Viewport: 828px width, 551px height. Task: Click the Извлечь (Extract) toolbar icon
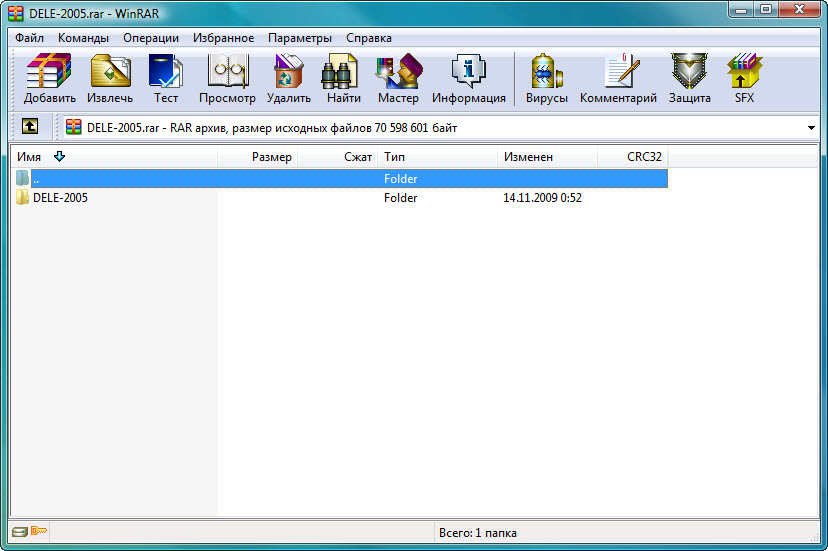pos(110,71)
